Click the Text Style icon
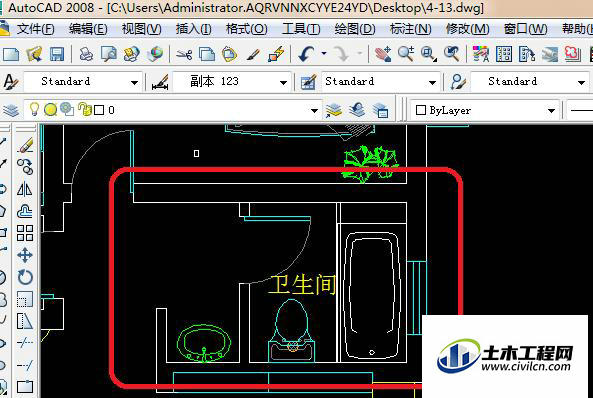593x398 pixels. point(11,82)
